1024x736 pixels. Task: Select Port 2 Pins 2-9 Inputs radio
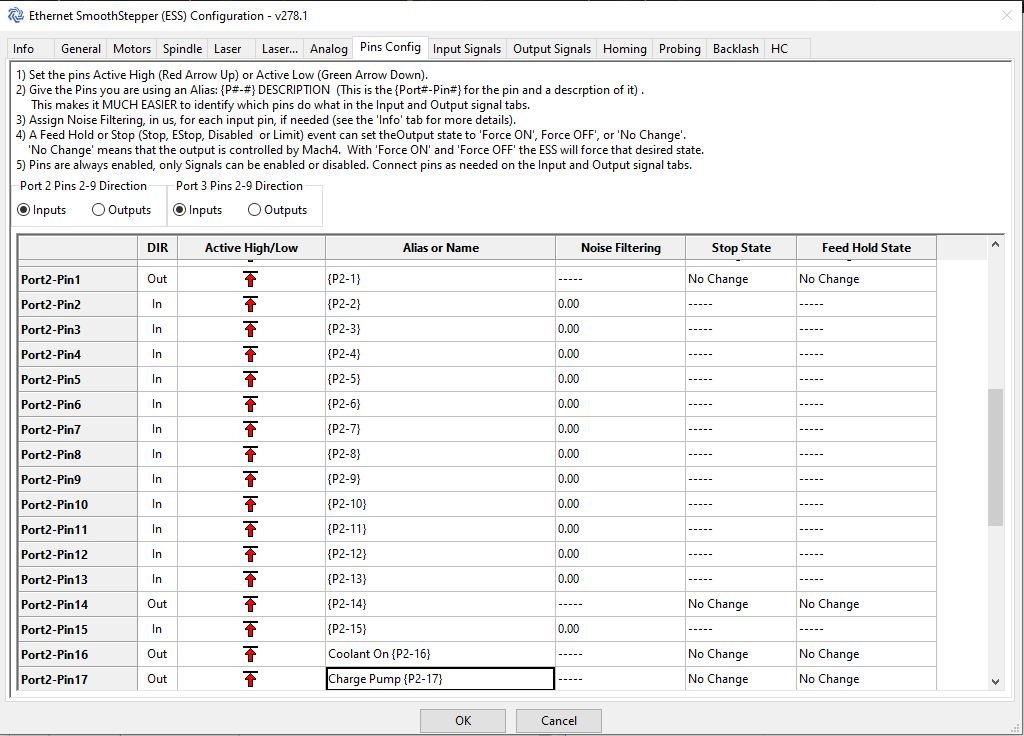pyautogui.click(x=24, y=210)
